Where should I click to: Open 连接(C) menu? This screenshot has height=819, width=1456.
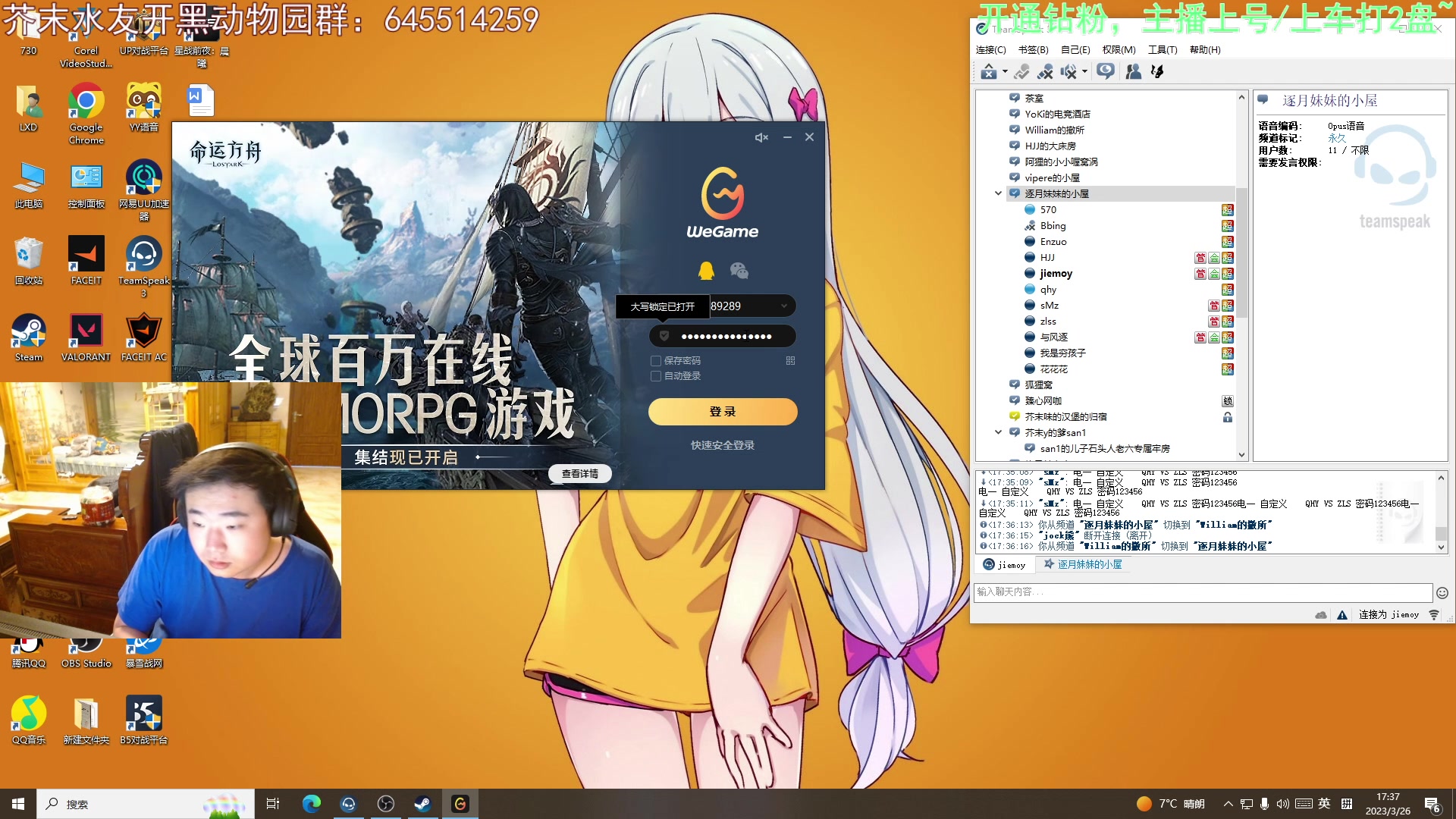[x=990, y=50]
